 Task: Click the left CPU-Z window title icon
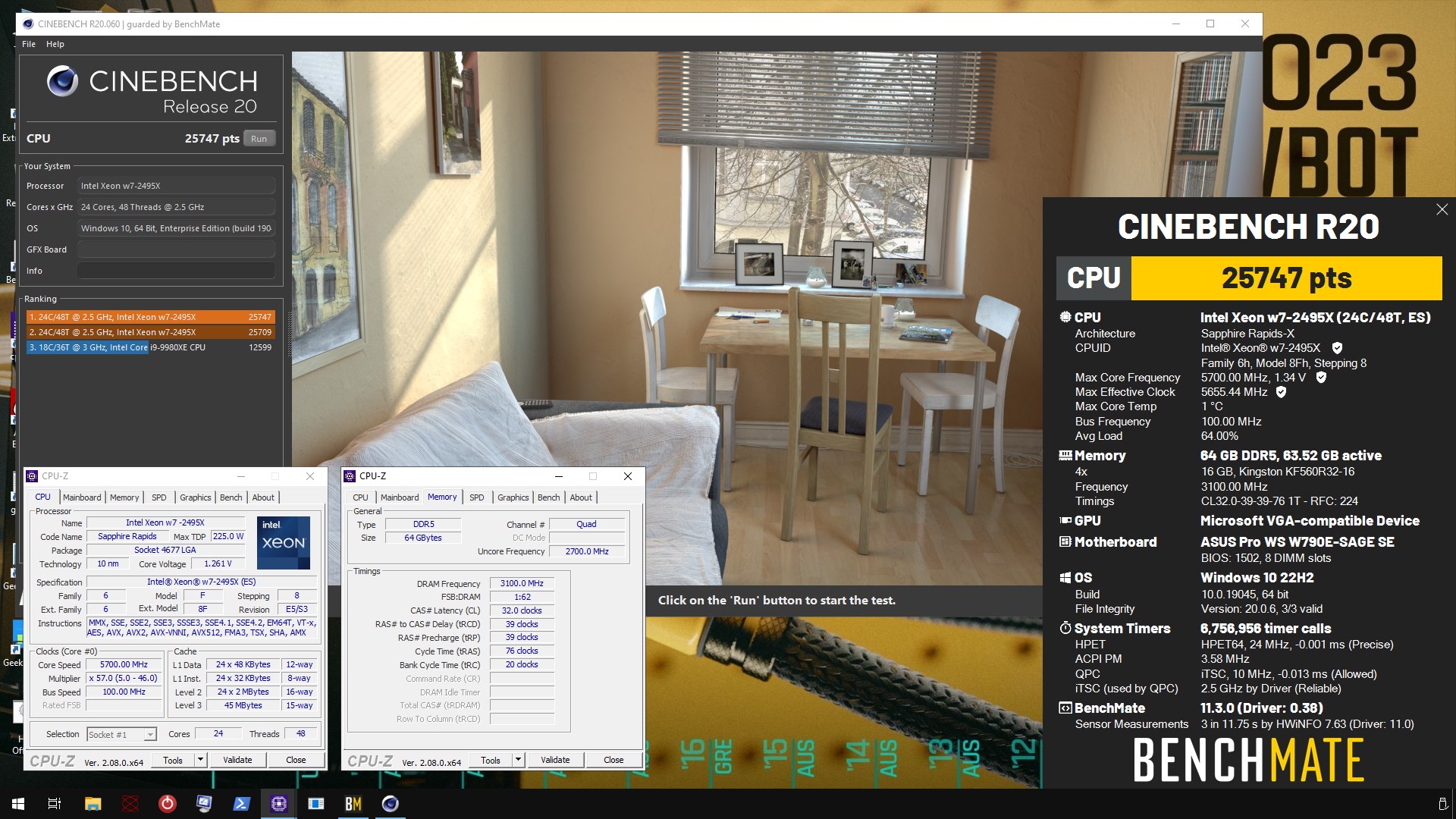[32, 476]
